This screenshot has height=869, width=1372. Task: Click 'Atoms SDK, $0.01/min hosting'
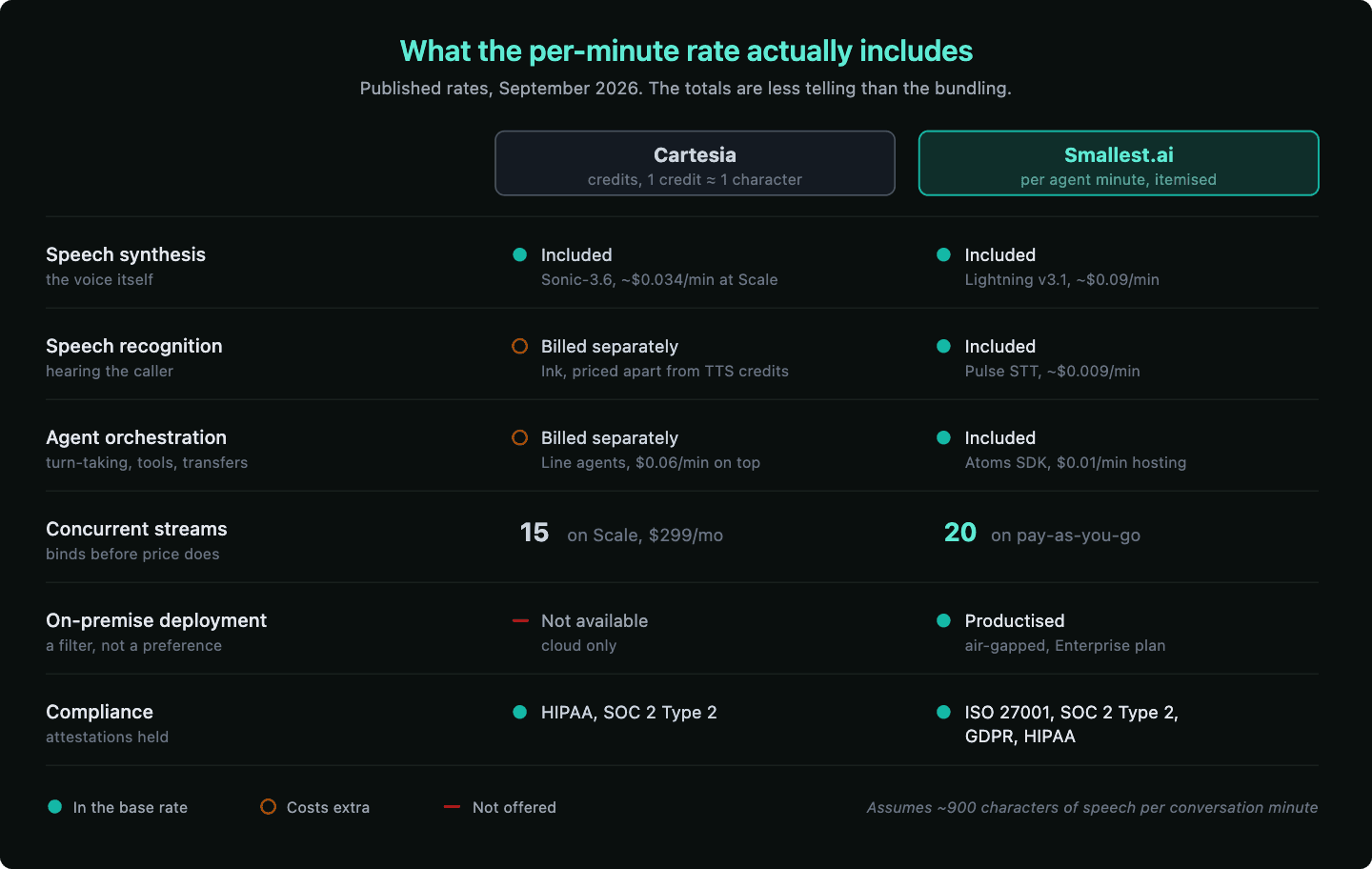pos(1076,462)
